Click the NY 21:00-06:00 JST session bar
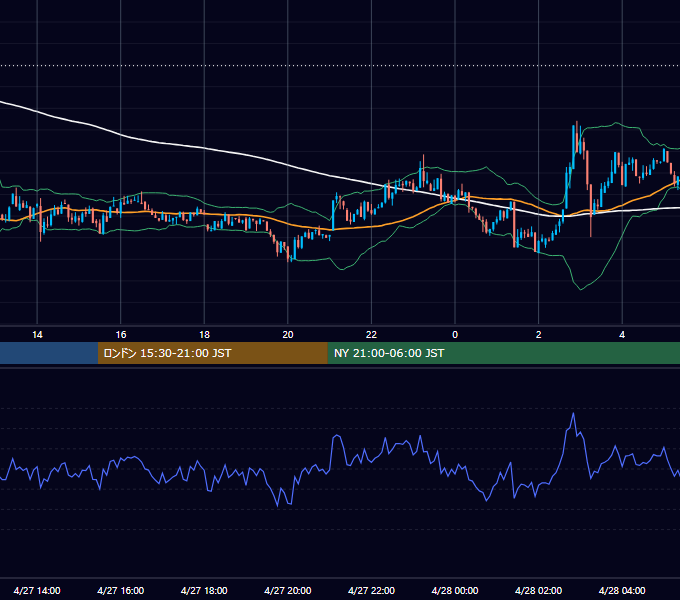 pyautogui.click(x=503, y=353)
